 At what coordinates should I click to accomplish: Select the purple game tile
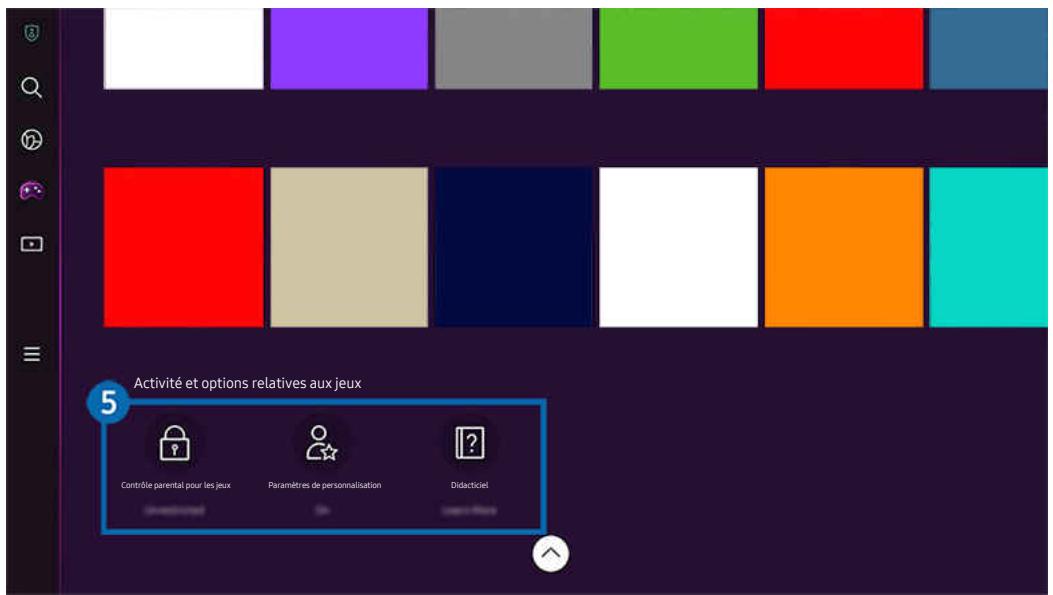coord(349,48)
